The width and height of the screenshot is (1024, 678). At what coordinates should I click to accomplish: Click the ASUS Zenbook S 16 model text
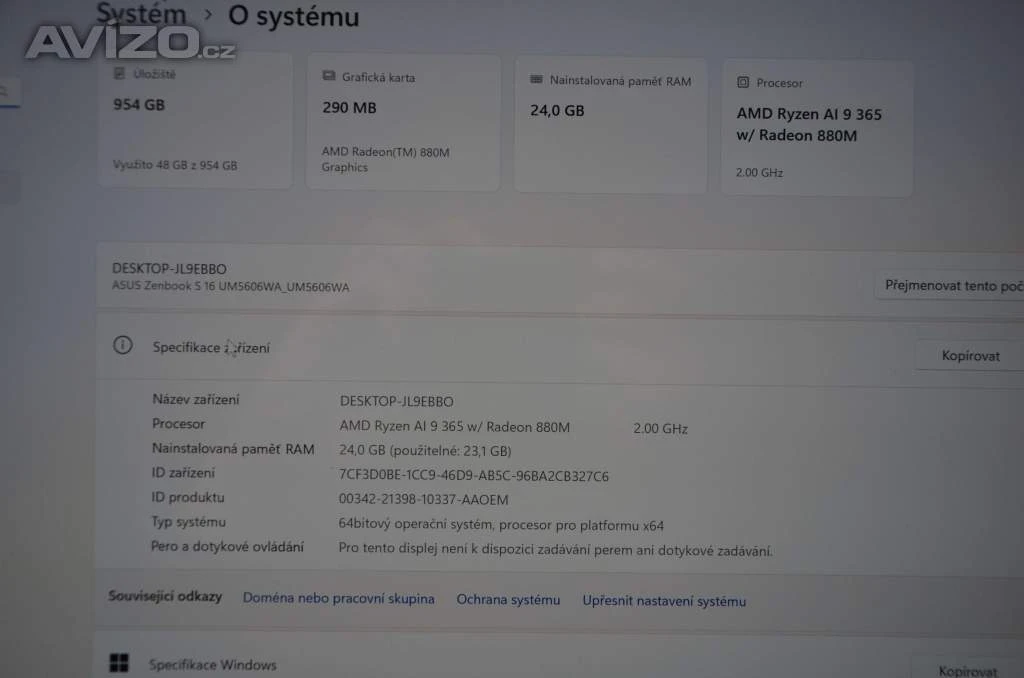coord(231,287)
